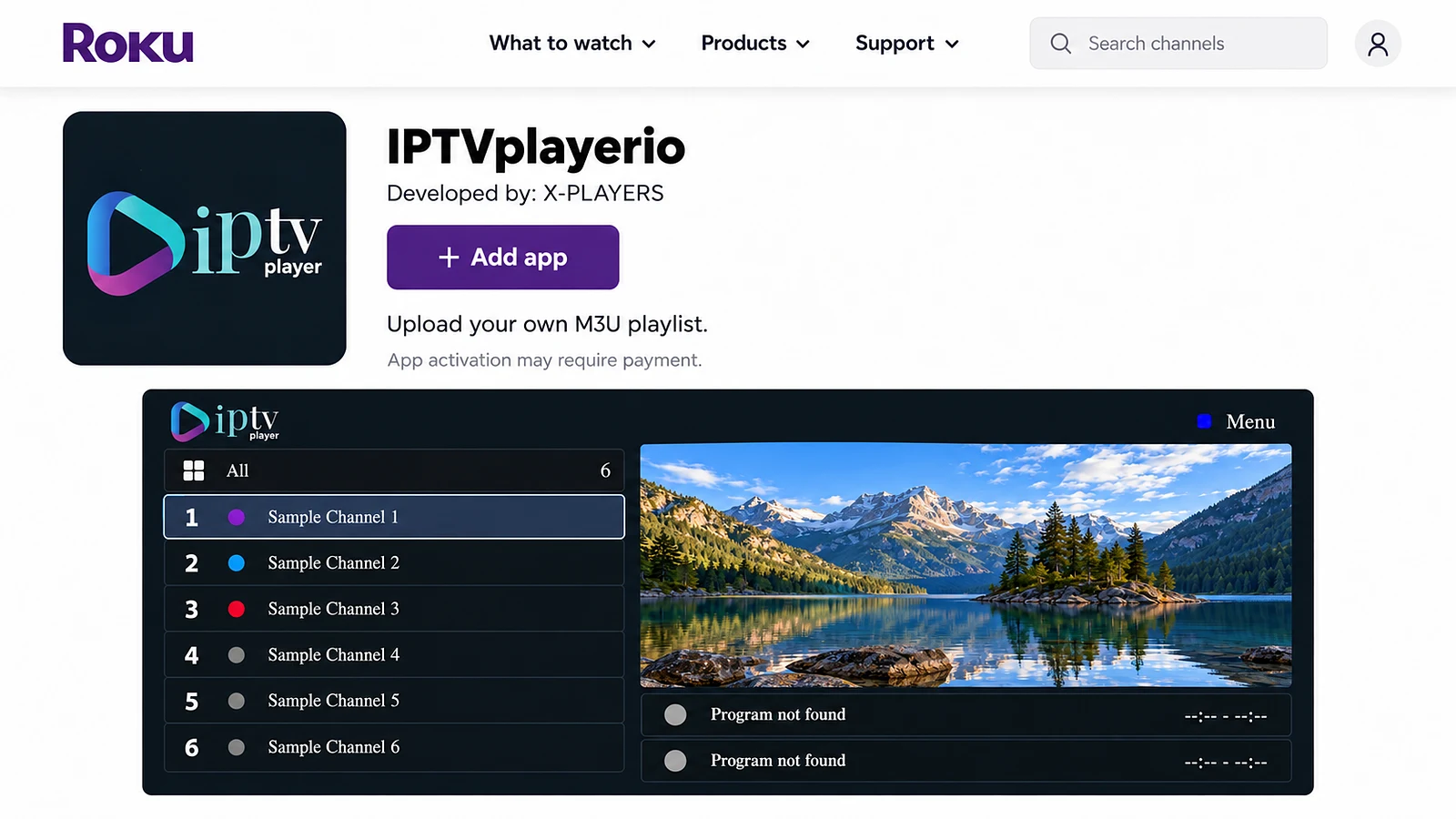1456x819 pixels.
Task: Click the mountain lake preview image
Action: pos(966,565)
